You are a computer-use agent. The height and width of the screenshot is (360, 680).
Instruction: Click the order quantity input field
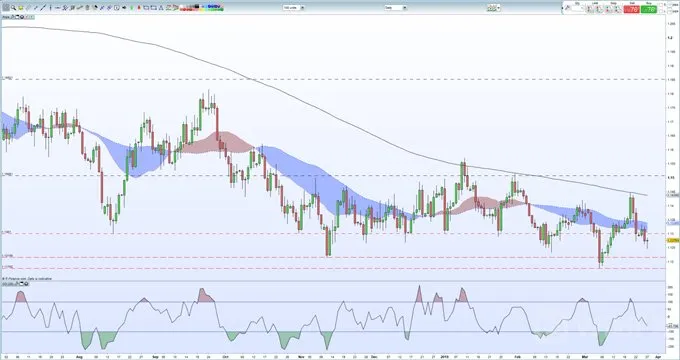577,8
